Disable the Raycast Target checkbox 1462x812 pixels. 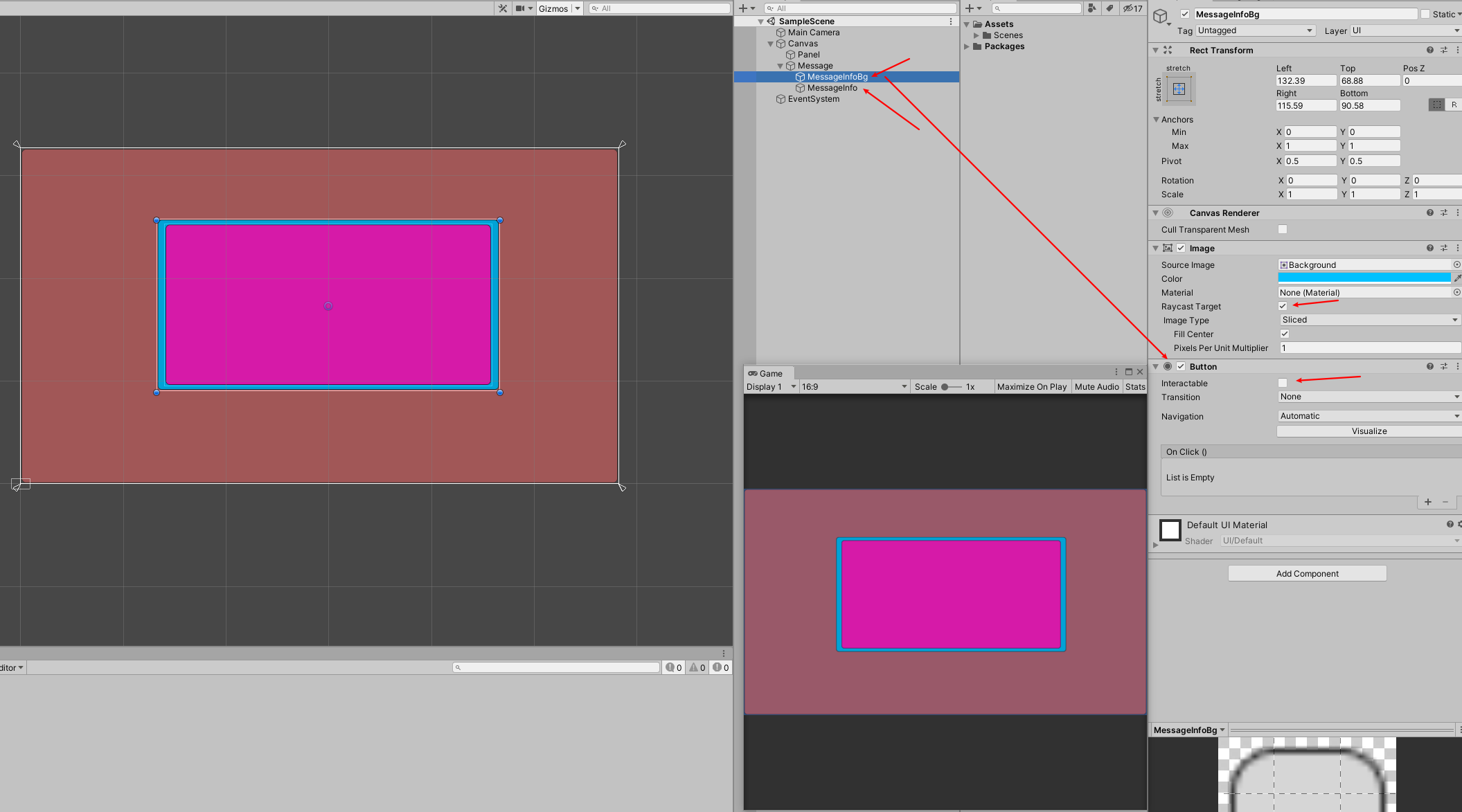[1283, 306]
